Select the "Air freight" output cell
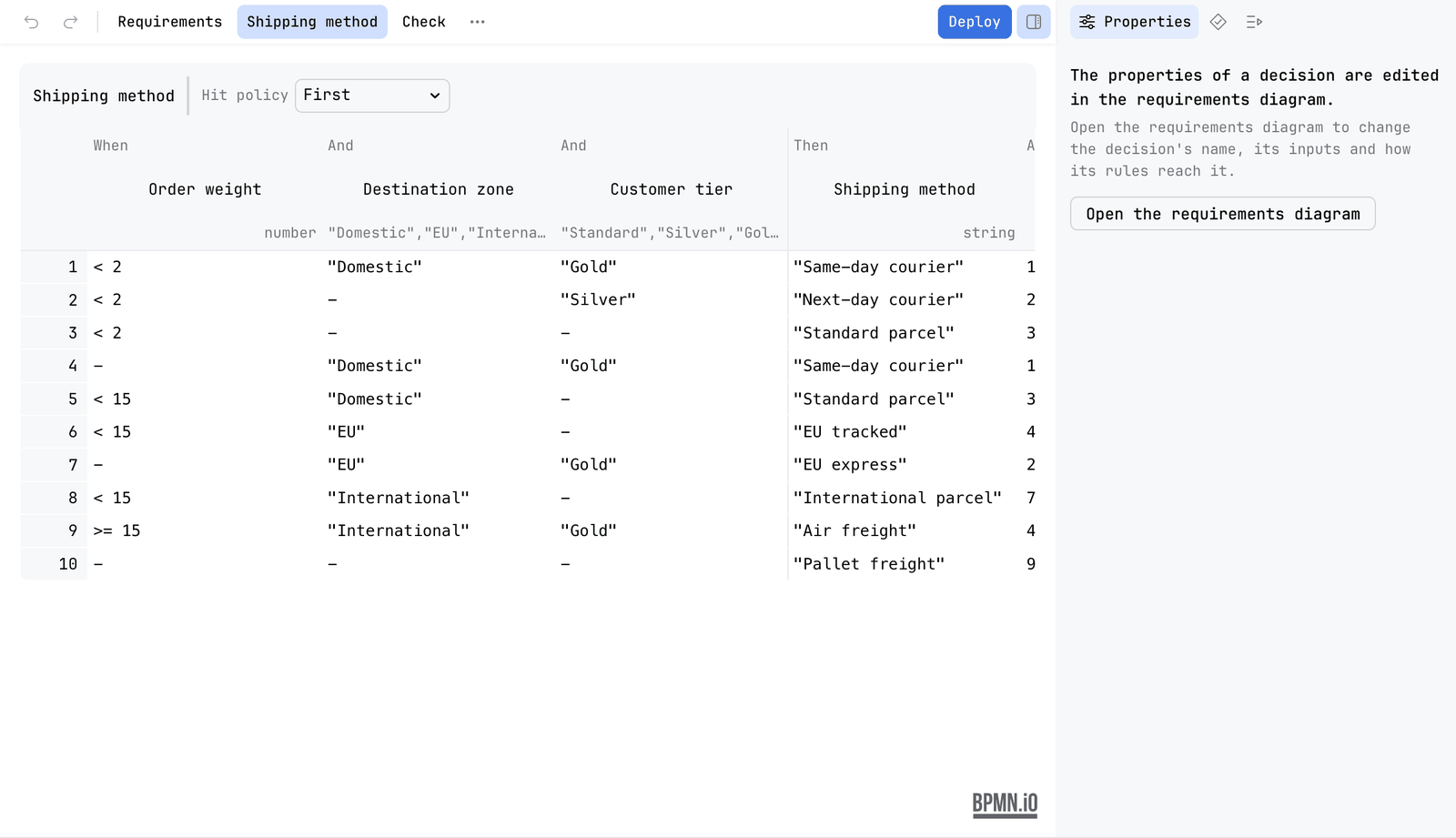Image resolution: width=1456 pixels, height=838 pixels. [x=904, y=531]
